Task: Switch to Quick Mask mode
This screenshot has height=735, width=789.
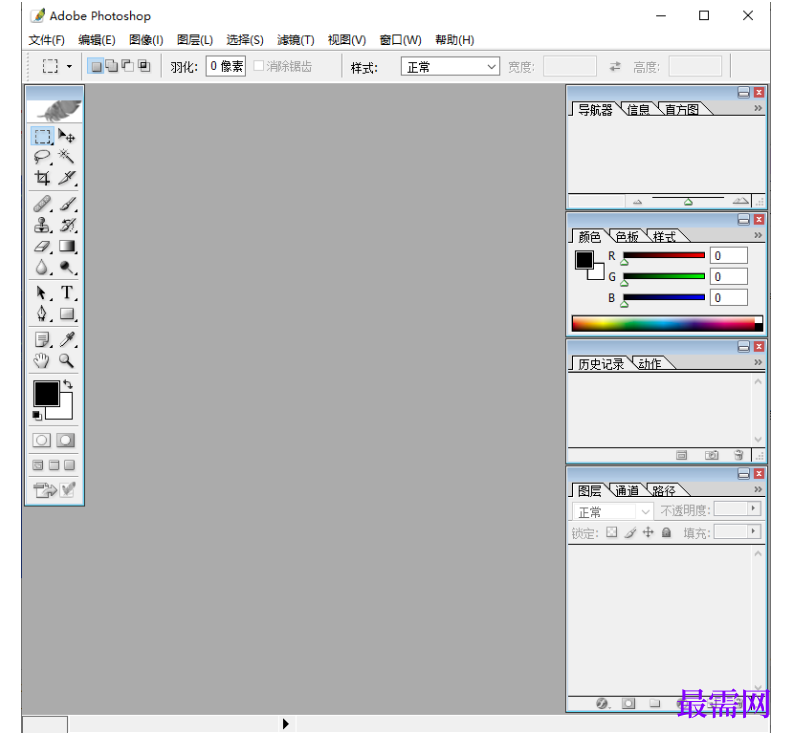Action: click(x=65, y=440)
